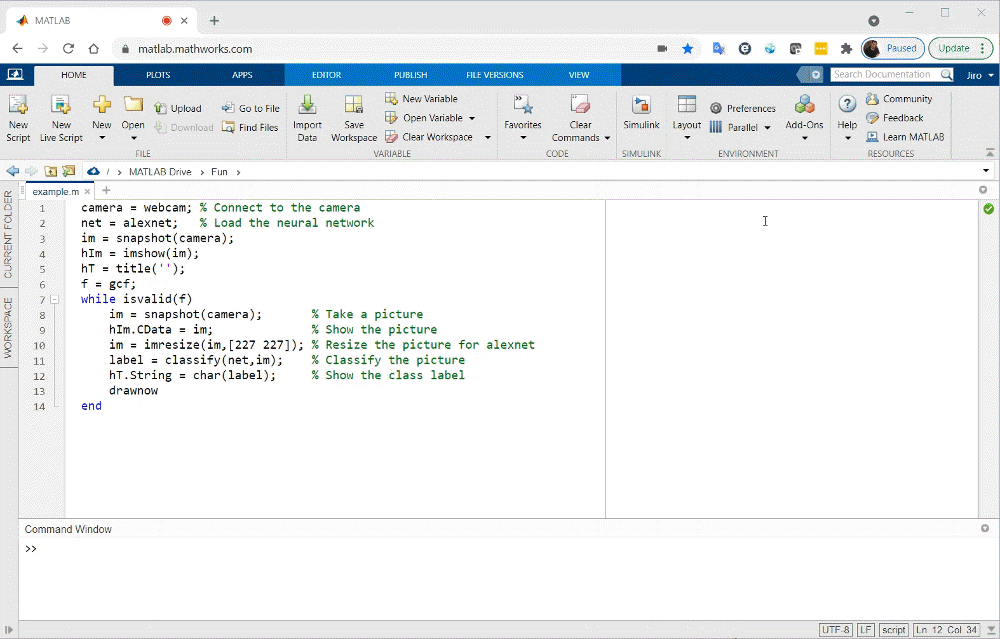Image resolution: width=1000 pixels, height=639 pixels.
Task: Expand the Favorites dropdown
Action: [522, 137]
